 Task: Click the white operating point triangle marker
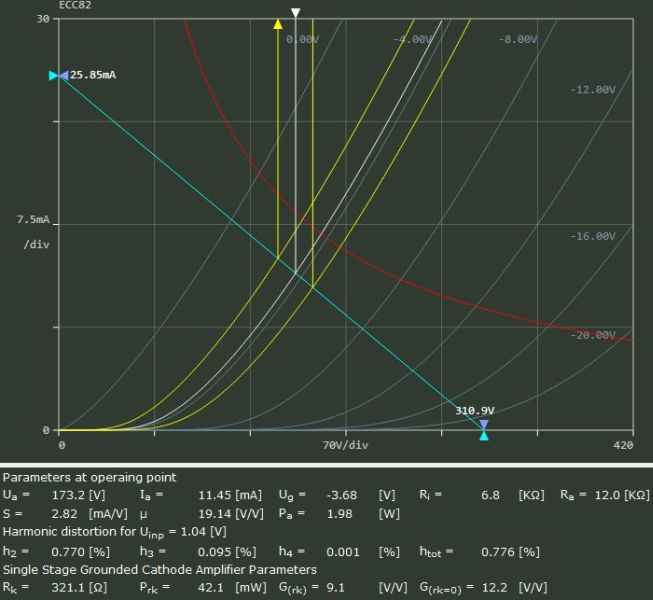click(295, 14)
